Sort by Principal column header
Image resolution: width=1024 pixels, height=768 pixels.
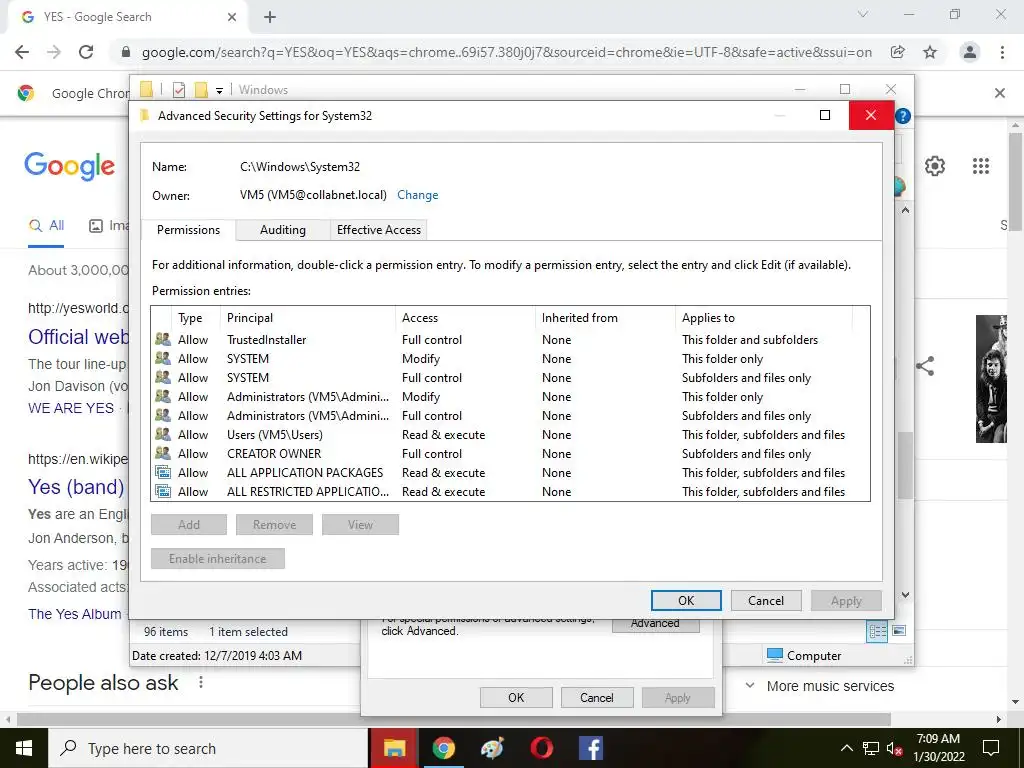point(308,318)
